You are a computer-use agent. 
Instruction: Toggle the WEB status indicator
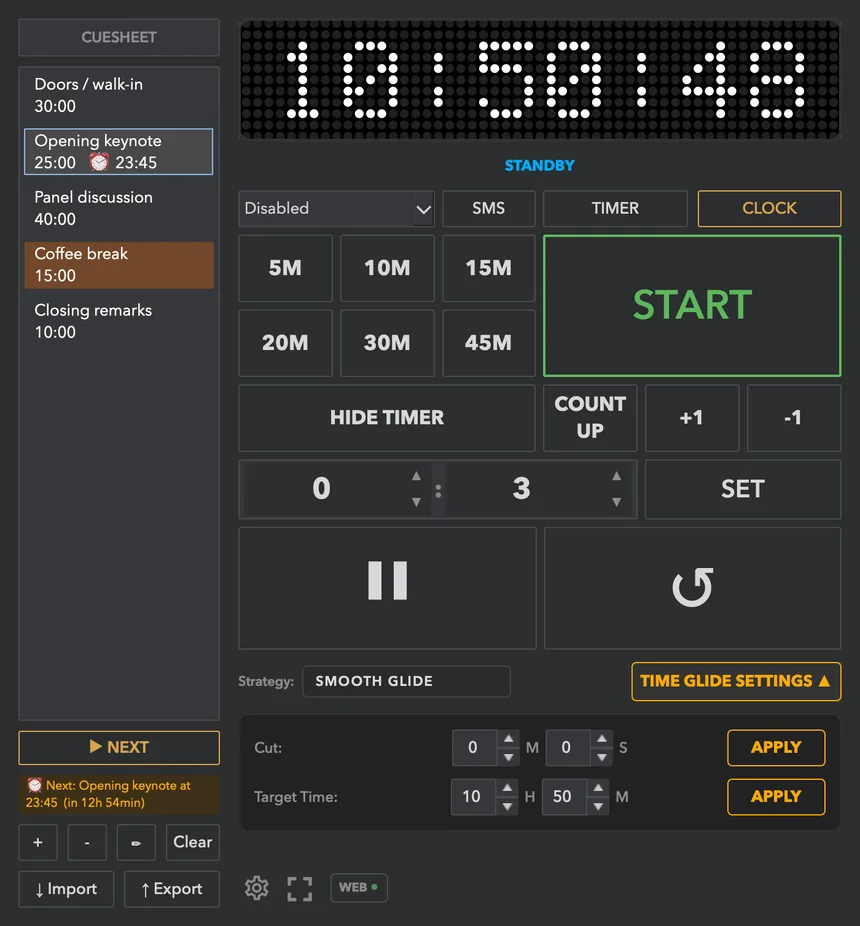[359, 888]
